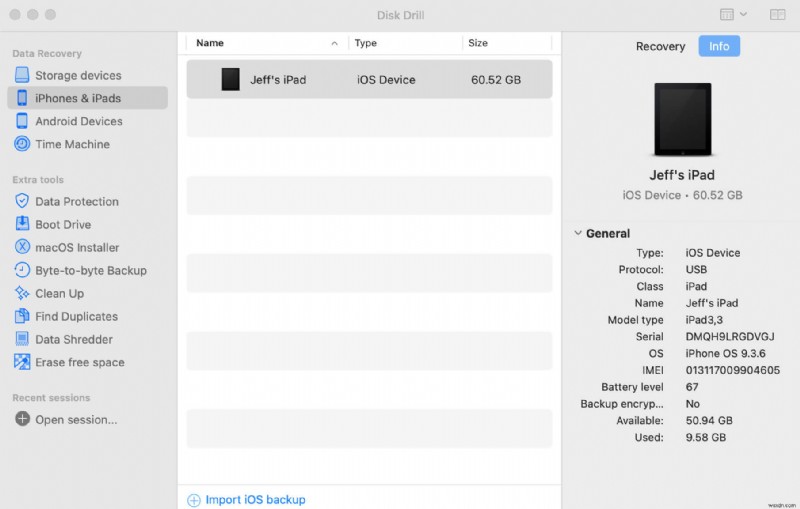
Task: Click the Data Shredder icon
Action: 22,339
